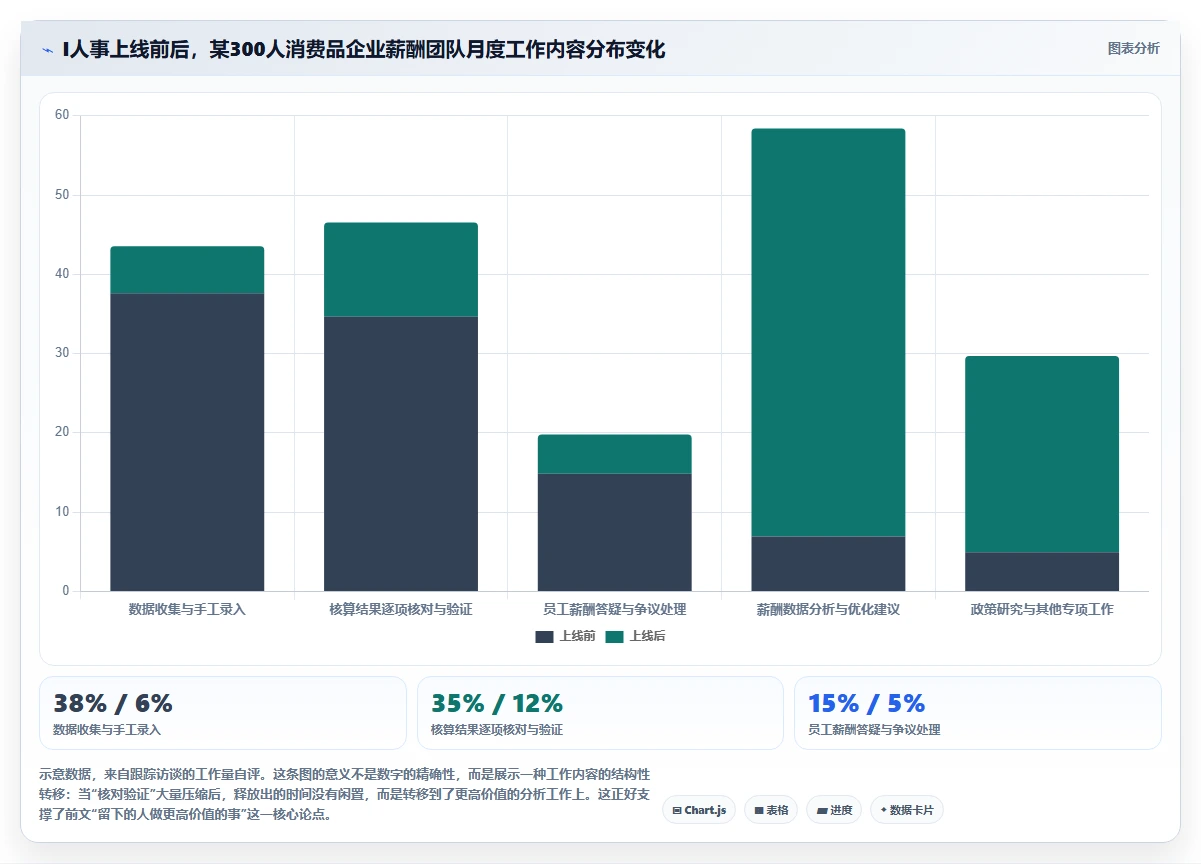The width and height of the screenshot is (1201, 864).
Task: Toggle the 上线前 legend item
Action: (565, 636)
